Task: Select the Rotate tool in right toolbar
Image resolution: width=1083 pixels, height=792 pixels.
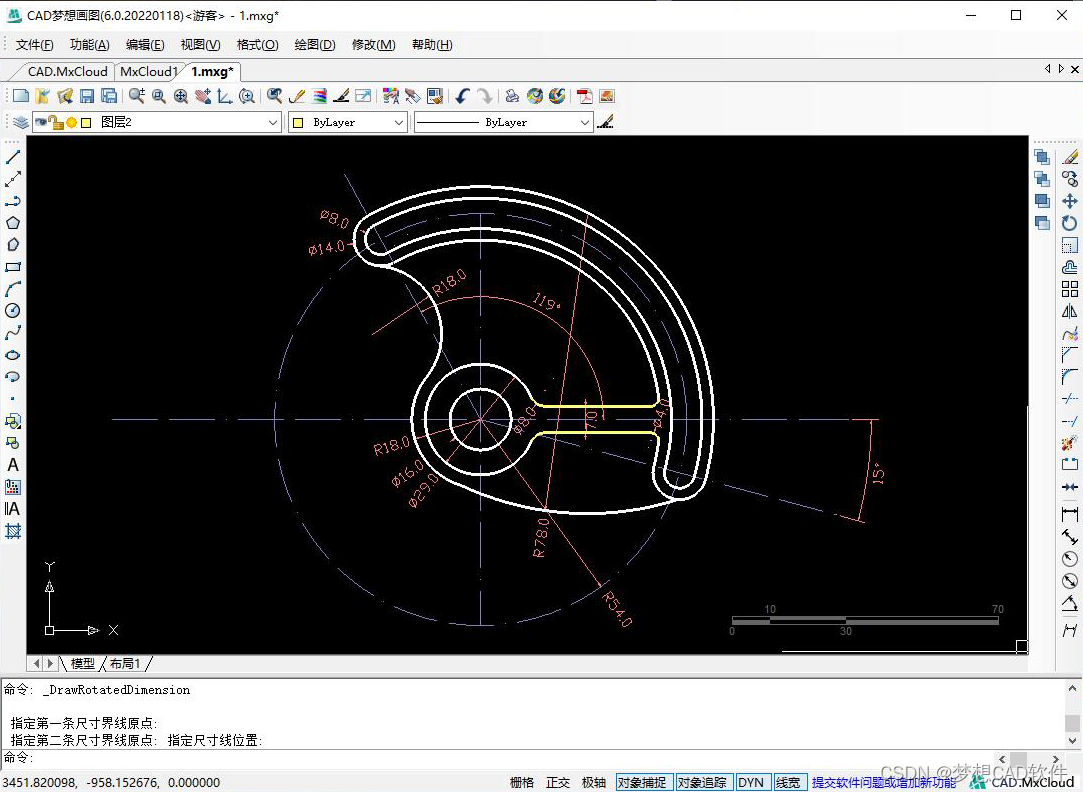Action: tap(1070, 223)
